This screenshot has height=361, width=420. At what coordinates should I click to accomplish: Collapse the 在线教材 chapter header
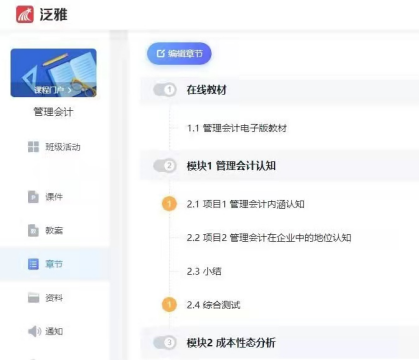coord(279,90)
